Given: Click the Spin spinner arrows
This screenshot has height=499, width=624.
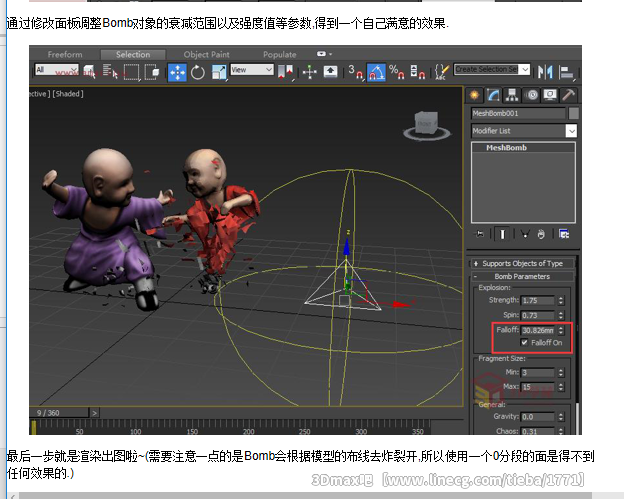Looking at the screenshot, I should tap(561, 315).
